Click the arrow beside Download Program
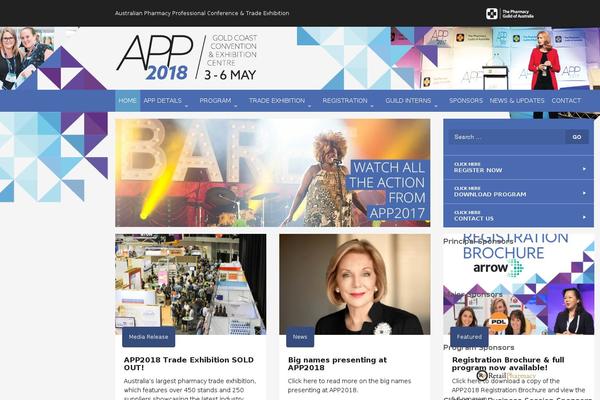 (584, 193)
